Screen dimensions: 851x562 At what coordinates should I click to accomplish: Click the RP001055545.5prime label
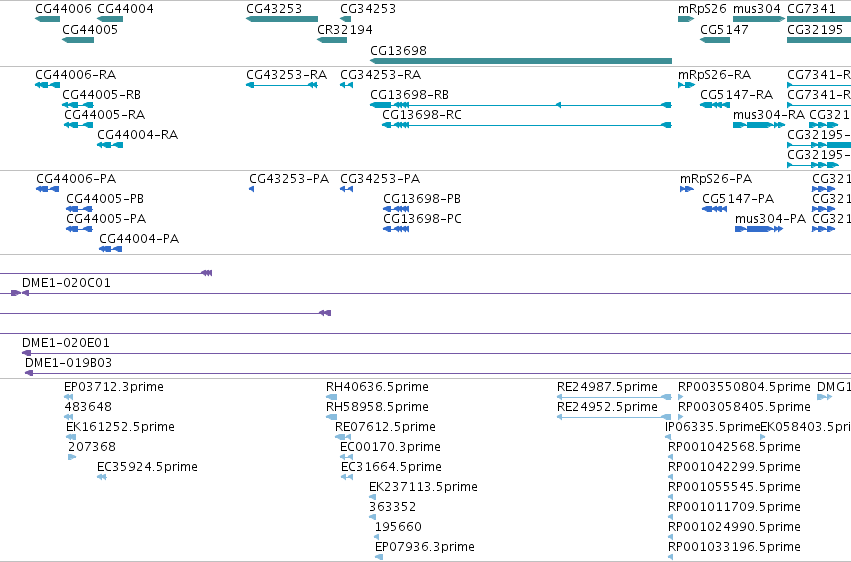tap(735, 487)
